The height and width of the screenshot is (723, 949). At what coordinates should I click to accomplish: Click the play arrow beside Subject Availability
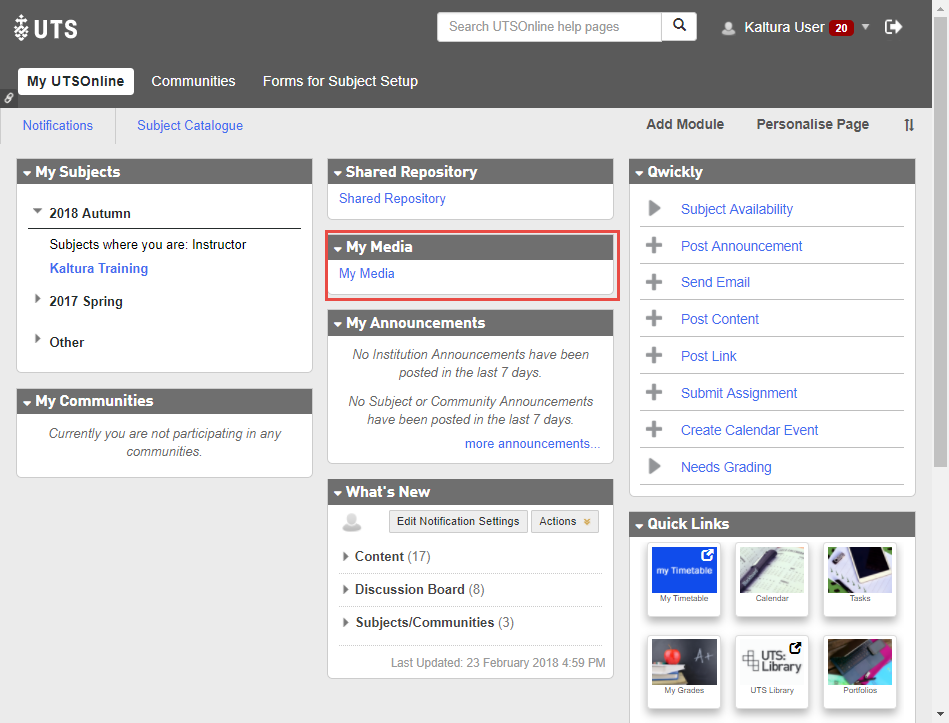(655, 209)
